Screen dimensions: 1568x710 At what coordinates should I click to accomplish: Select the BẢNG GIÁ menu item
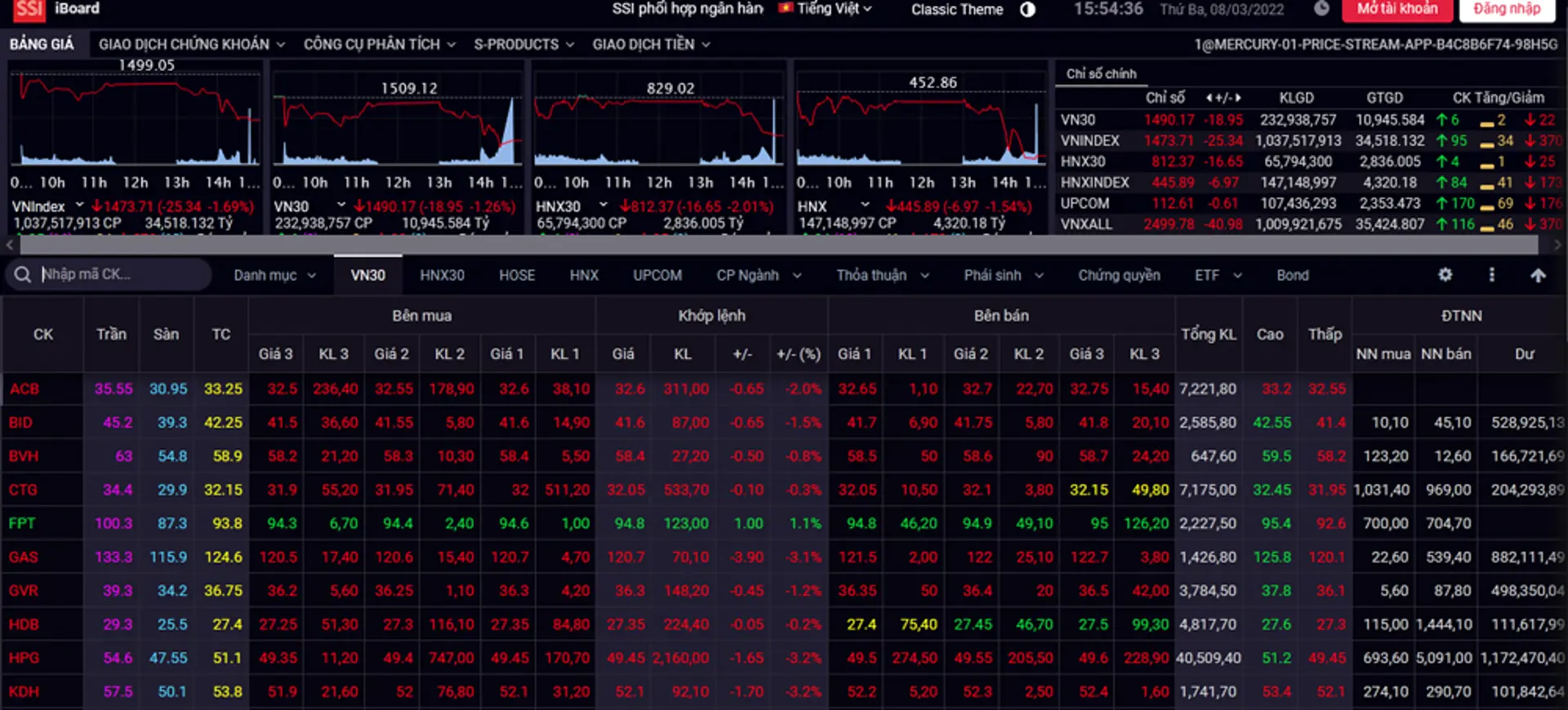(x=42, y=44)
